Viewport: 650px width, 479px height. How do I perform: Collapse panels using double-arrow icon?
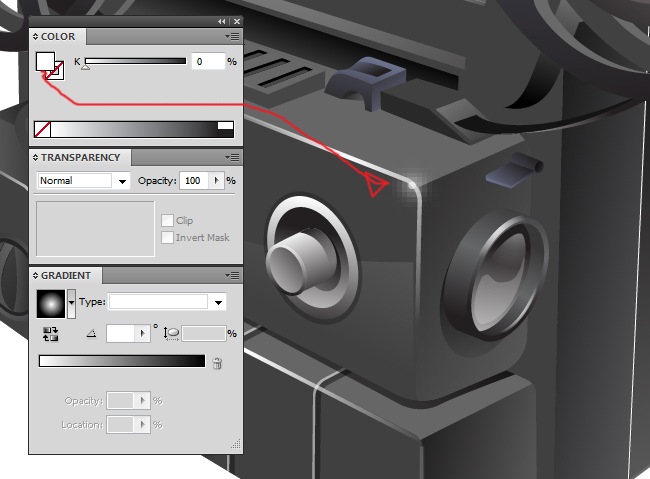click(x=222, y=22)
